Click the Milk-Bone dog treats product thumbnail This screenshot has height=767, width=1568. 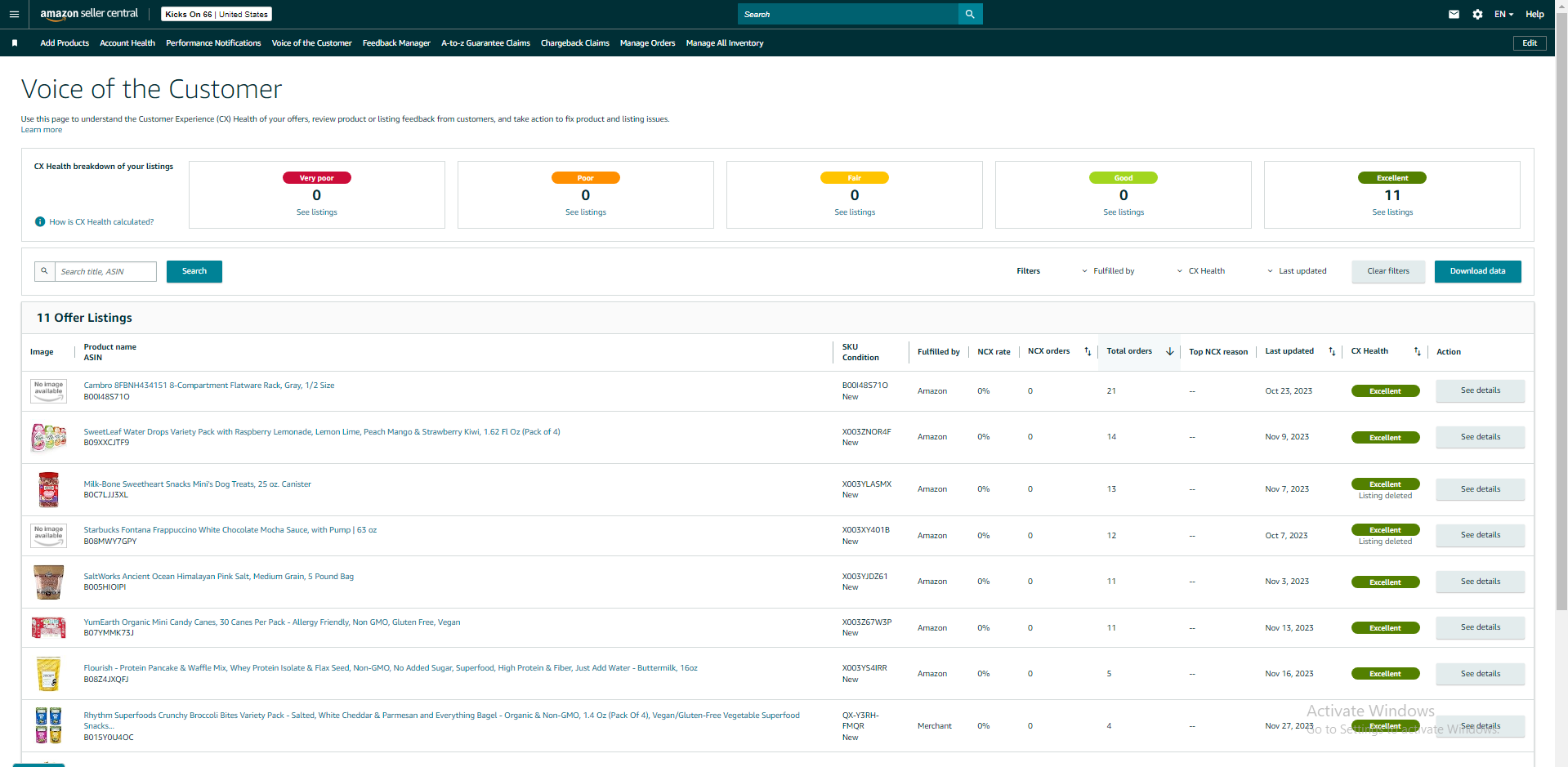tap(48, 489)
